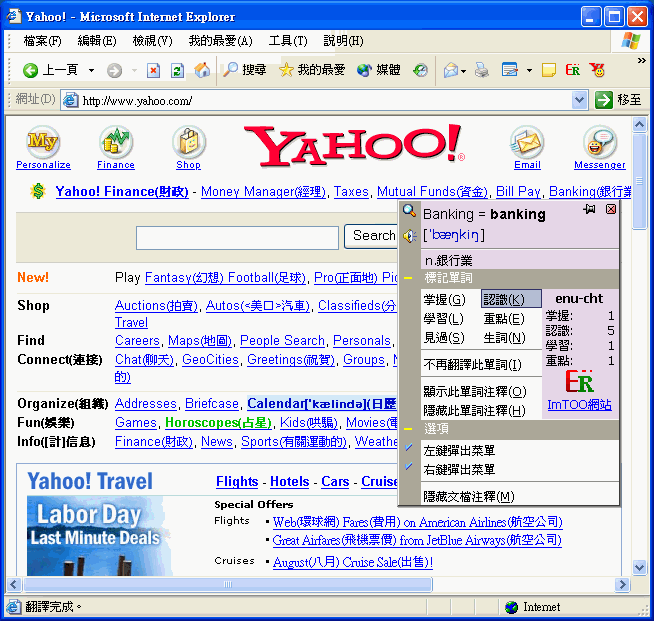The width and height of the screenshot is (654, 621).
Task: Mark word as 生詞(N)
Action: coord(504,337)
